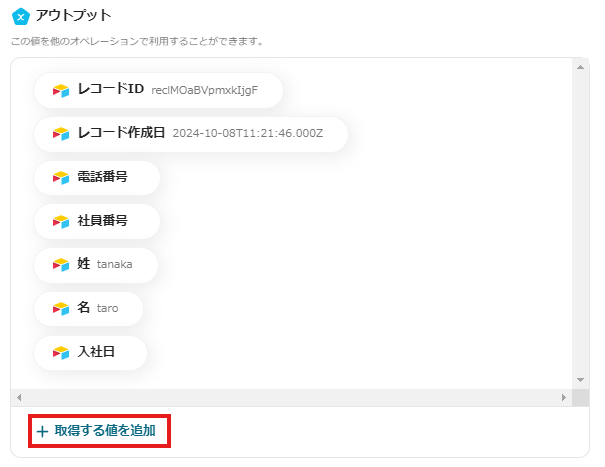Image resolution: width=605 pixels, height=467 pixels.
Task: Select the レコードID output chip
Action: pyautogui.click(x=158, y=90)
